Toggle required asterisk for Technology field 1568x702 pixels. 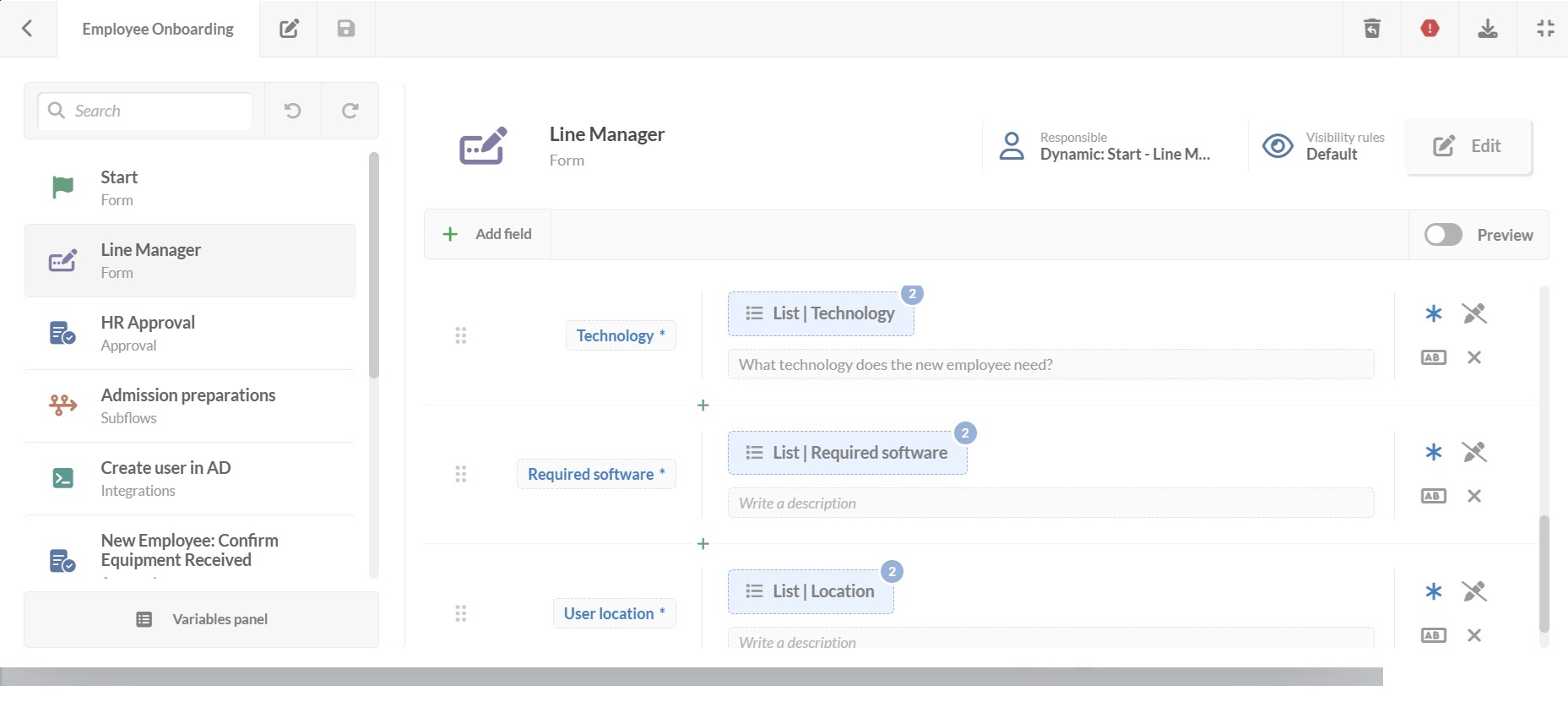coord(1434,313)
